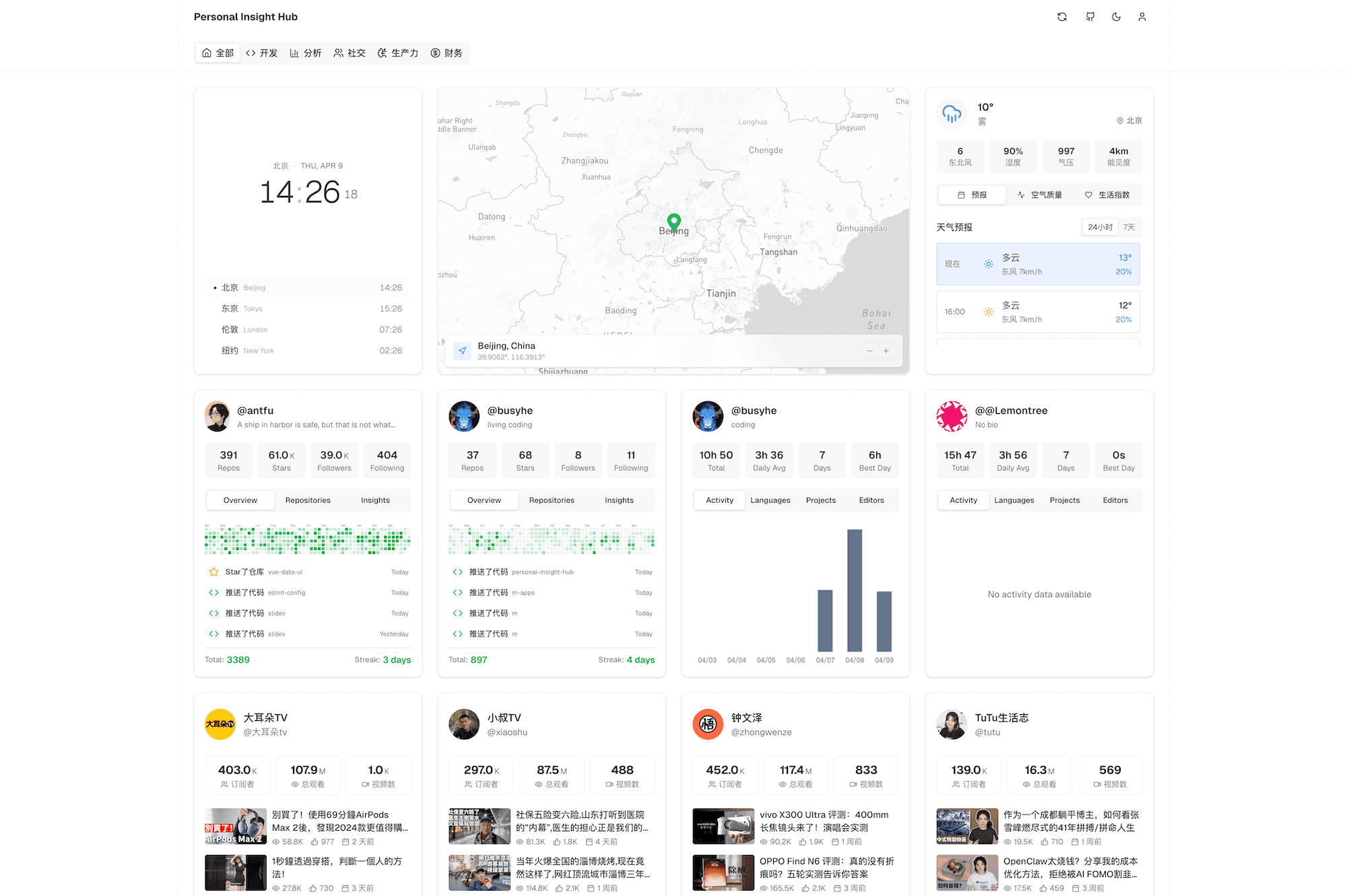Open the 开发 category tab
The width and height of the screenshot is (1347, 896).
(262, 53)
